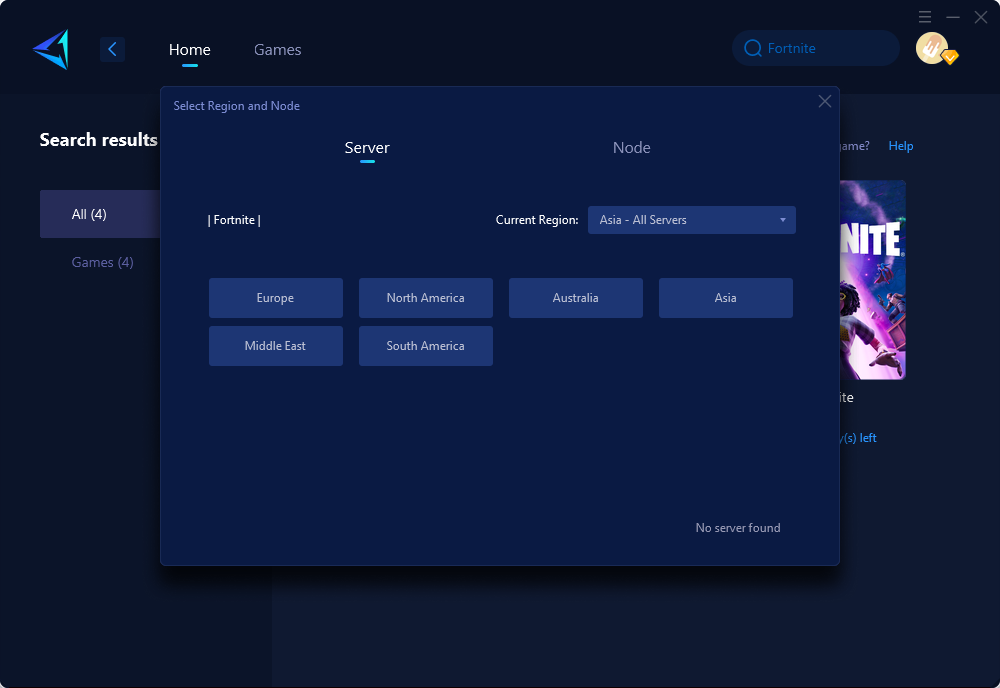Choose the Middle East region
Image resolution: width=1000 pixels, height=688 pixels.
coord(276,346)
